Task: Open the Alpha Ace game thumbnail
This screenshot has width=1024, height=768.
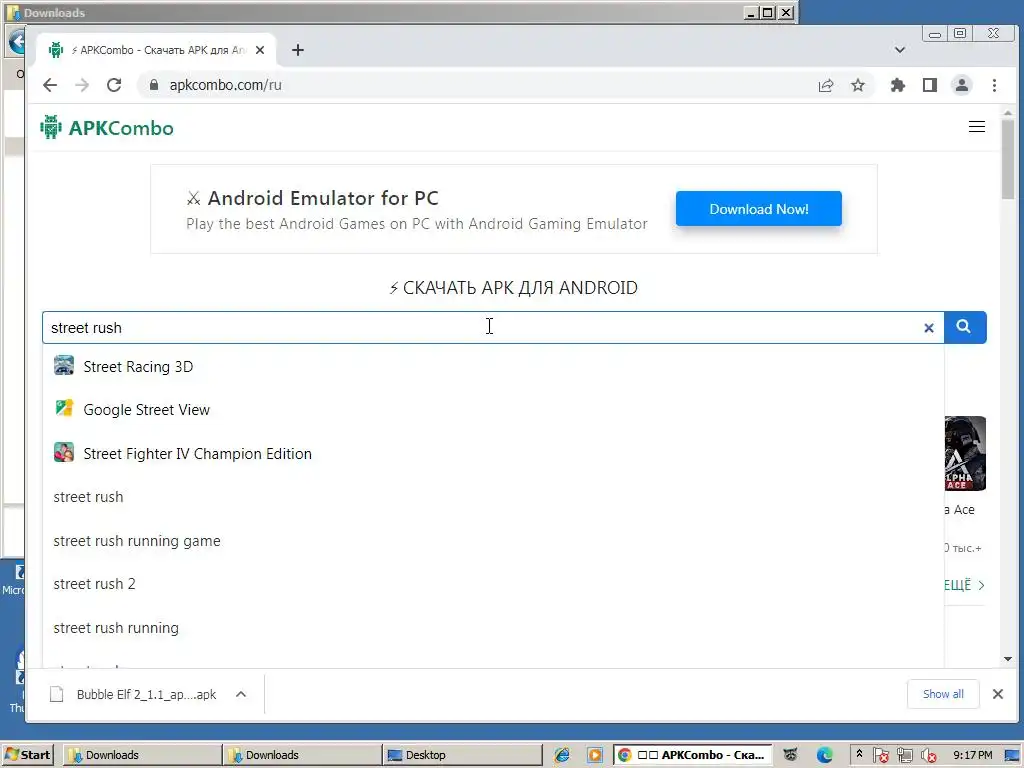Action: (x=965, y=453)
